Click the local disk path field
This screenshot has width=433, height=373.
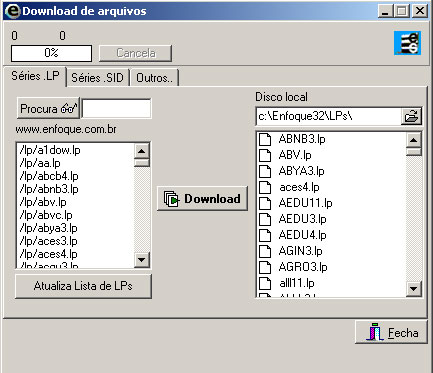point(329,116)
